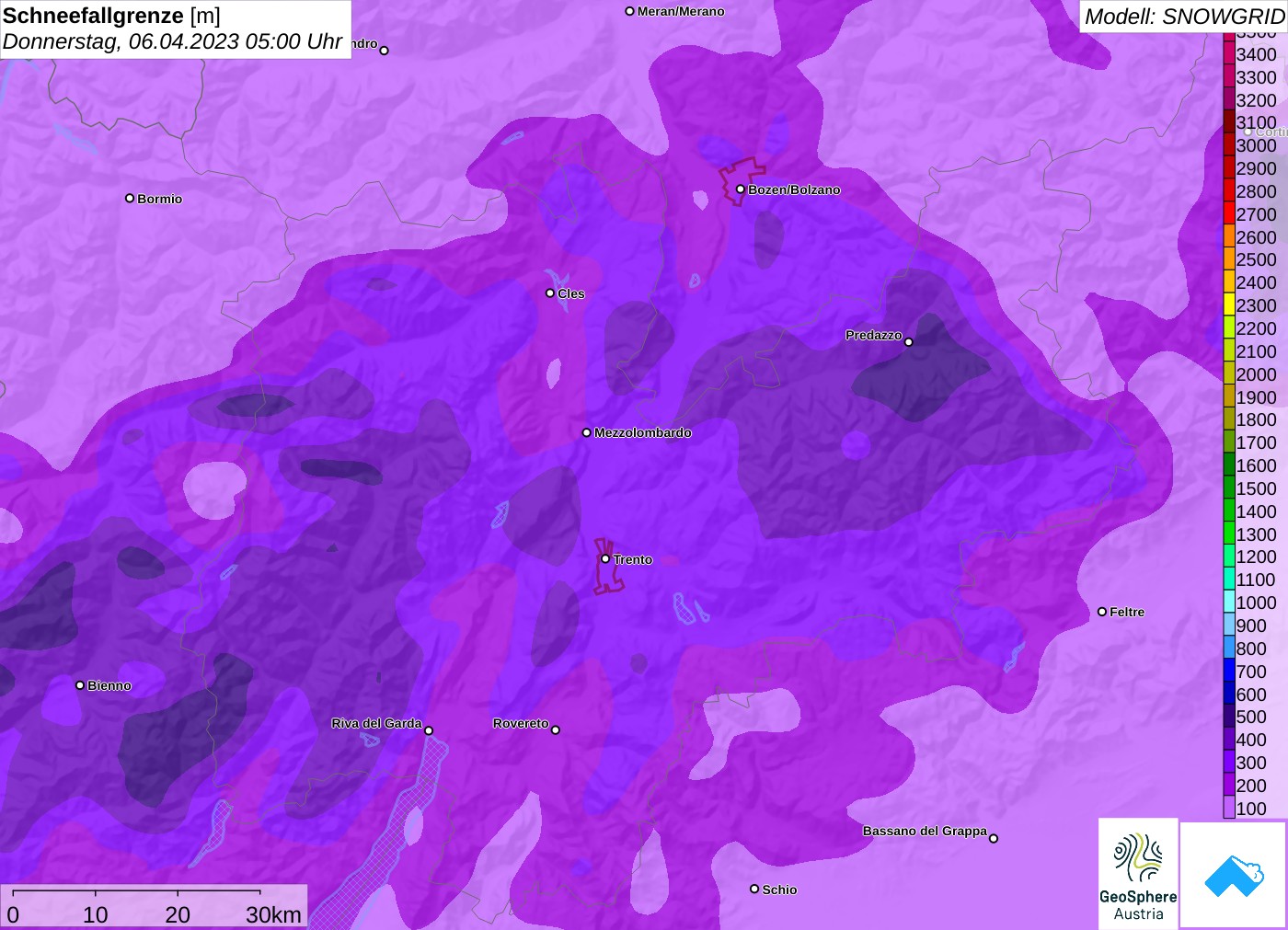Select the 700 m blue legend swatch
Viewport: 1288px width, 930px height.
click(x=1229, y=671)
